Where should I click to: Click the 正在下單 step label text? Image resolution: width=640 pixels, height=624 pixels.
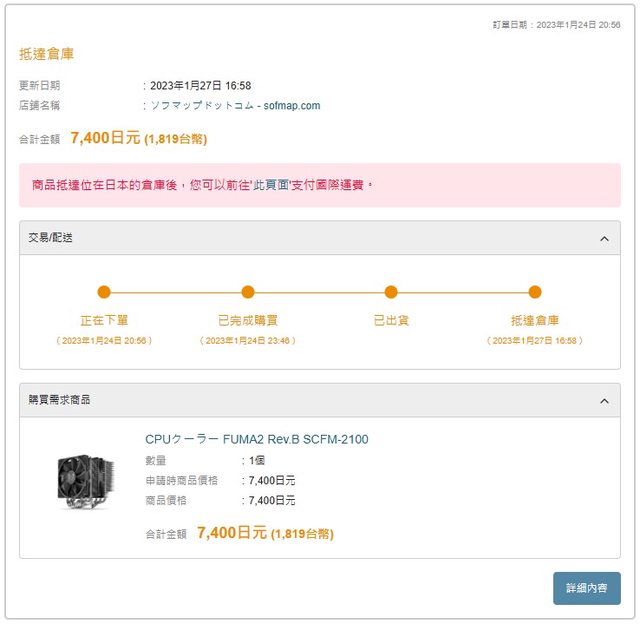(104, 321)
